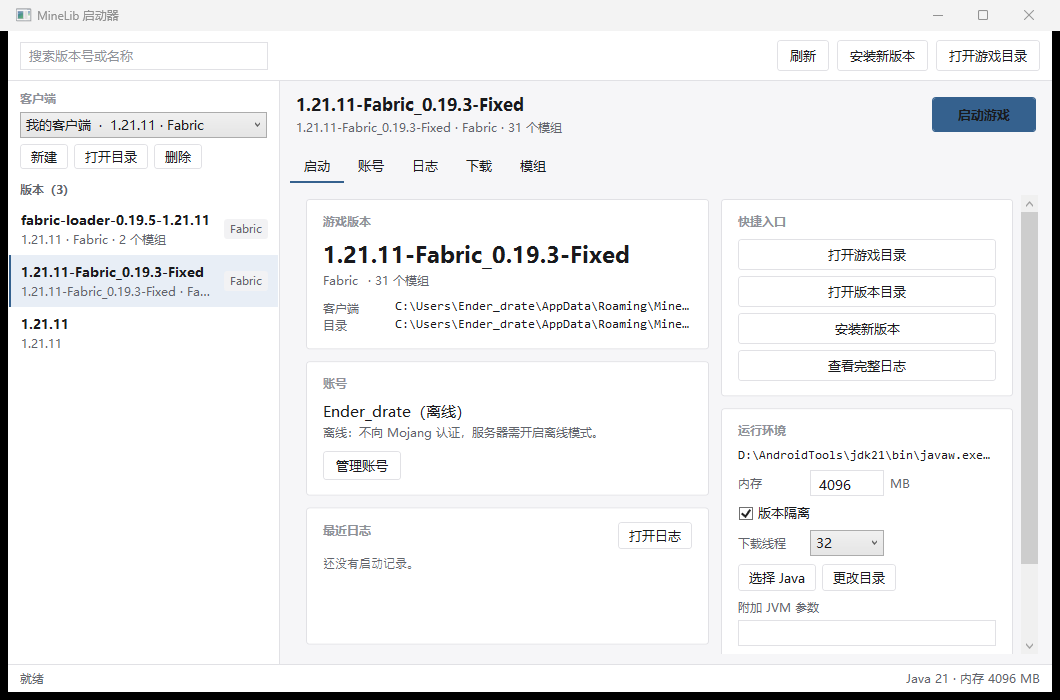Click the Java path D:\AndroidTools\jdk21 text
The height and width of the screenshot is (700, 1060).
[864, 455]
